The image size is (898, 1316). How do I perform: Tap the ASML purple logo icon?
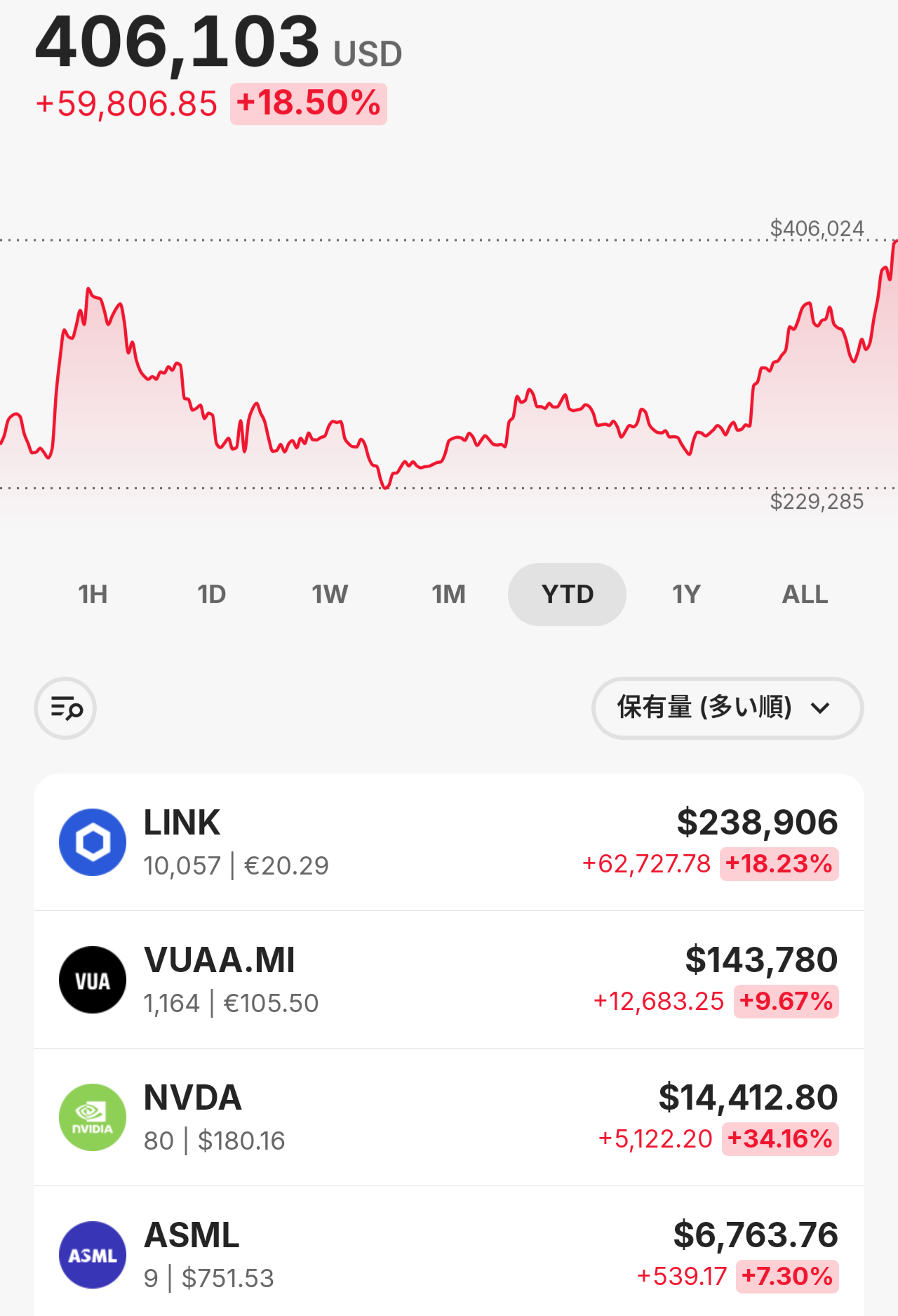pyautogui.click(x=93, y=1255)
